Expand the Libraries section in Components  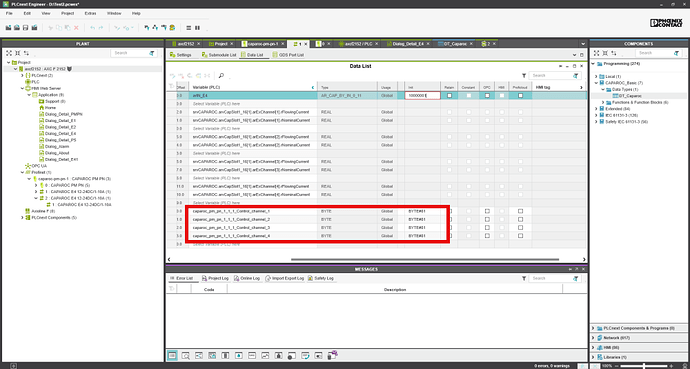[x=594, y=357]
